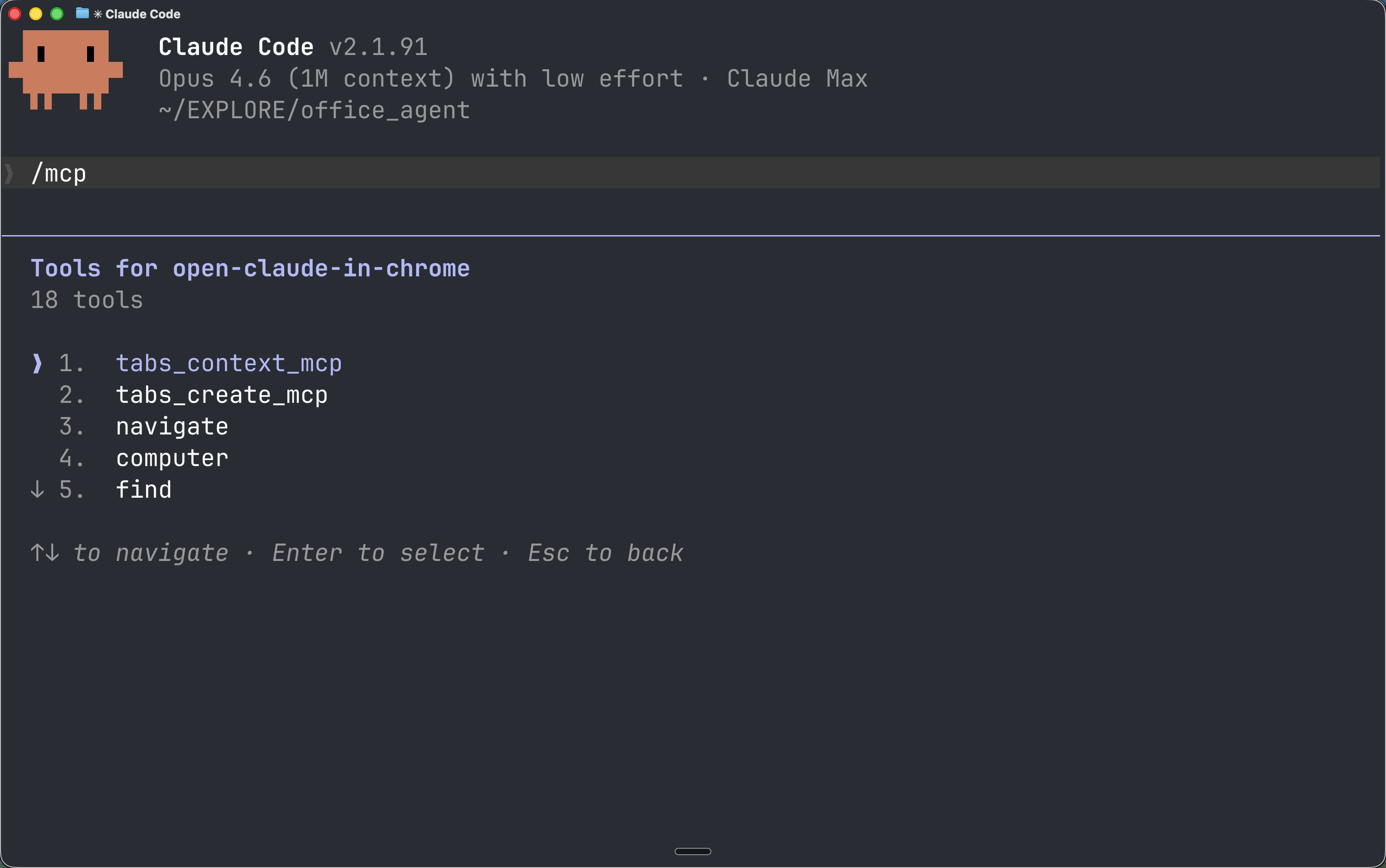Select the computer tool
The height and width of the screenshot is (868, 1386).
[171, 457]
